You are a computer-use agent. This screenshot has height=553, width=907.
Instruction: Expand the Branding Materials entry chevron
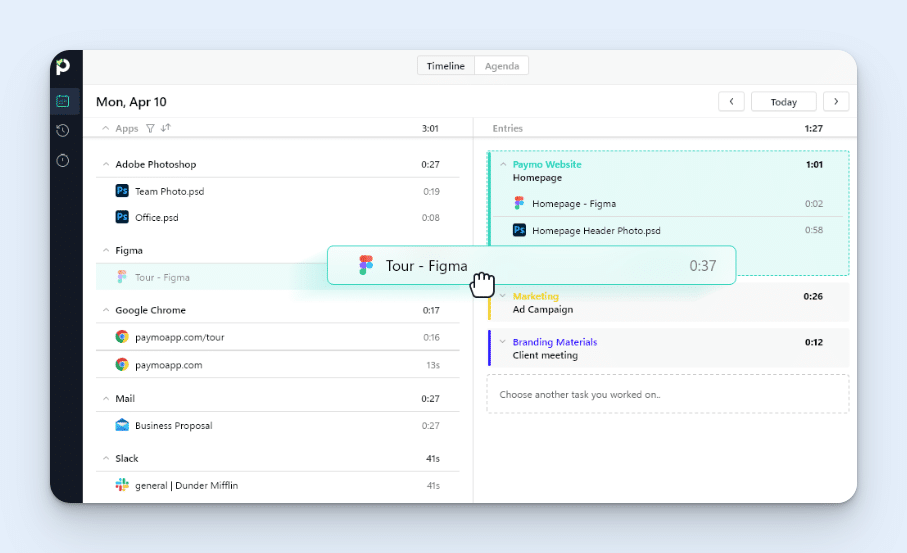503,341
